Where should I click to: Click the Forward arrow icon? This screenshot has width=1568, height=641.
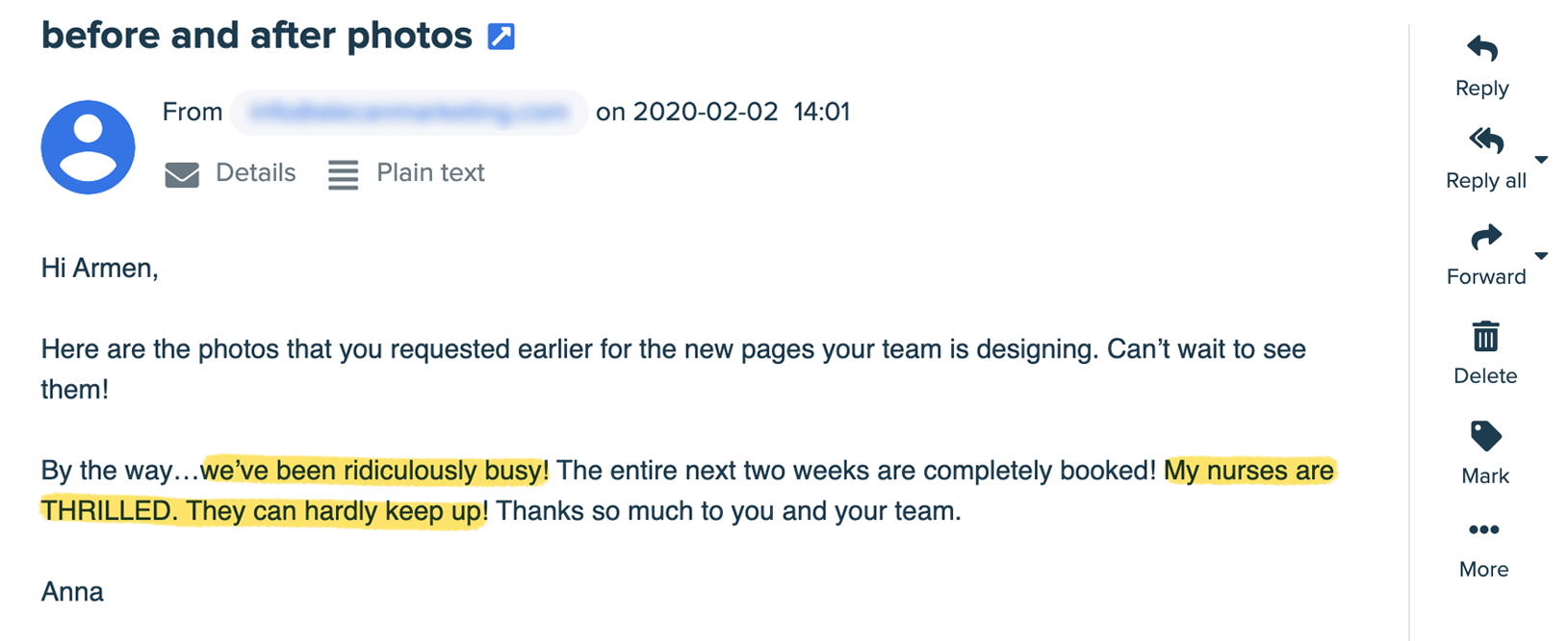(1486, 238)
